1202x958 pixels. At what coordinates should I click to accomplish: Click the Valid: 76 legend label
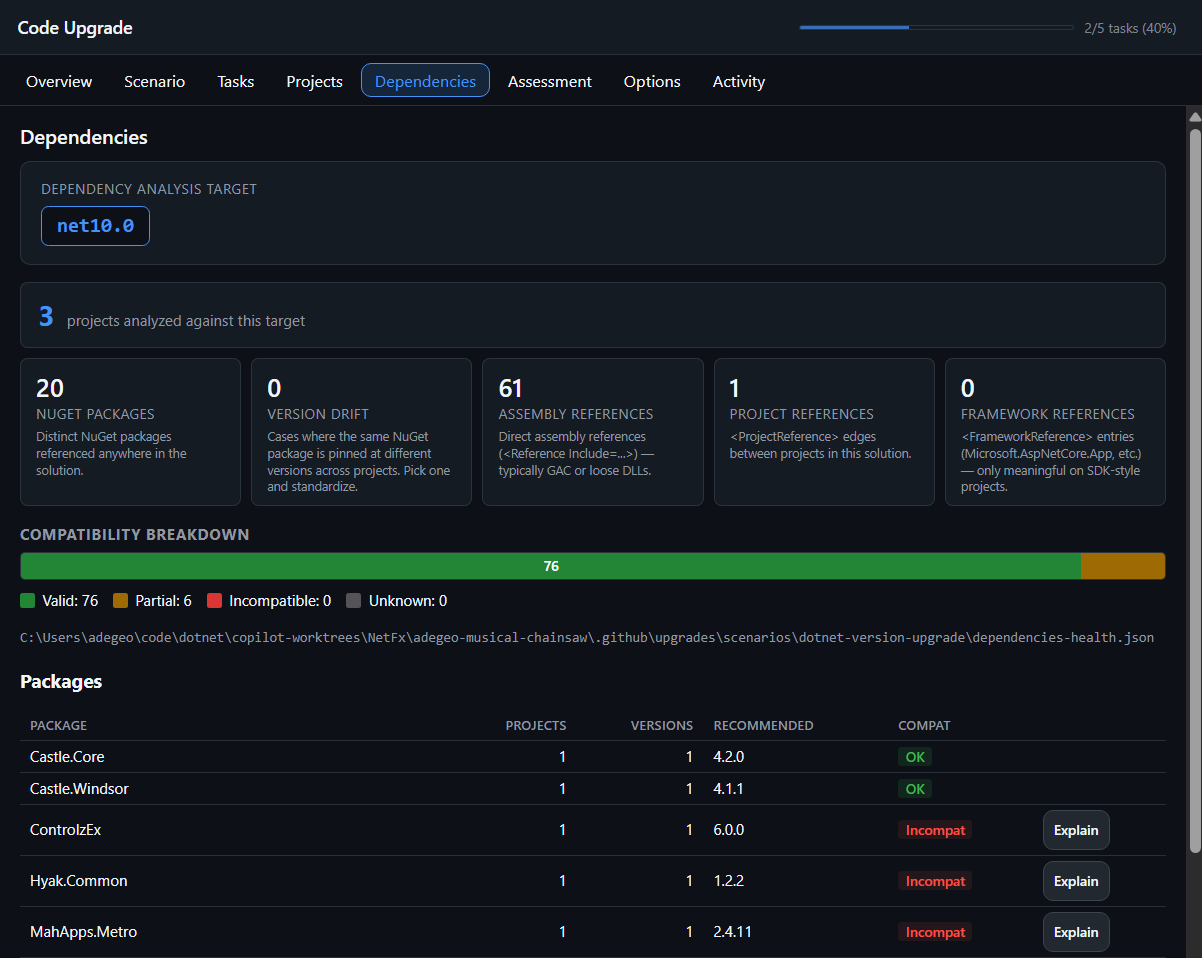tap(70, 601)
